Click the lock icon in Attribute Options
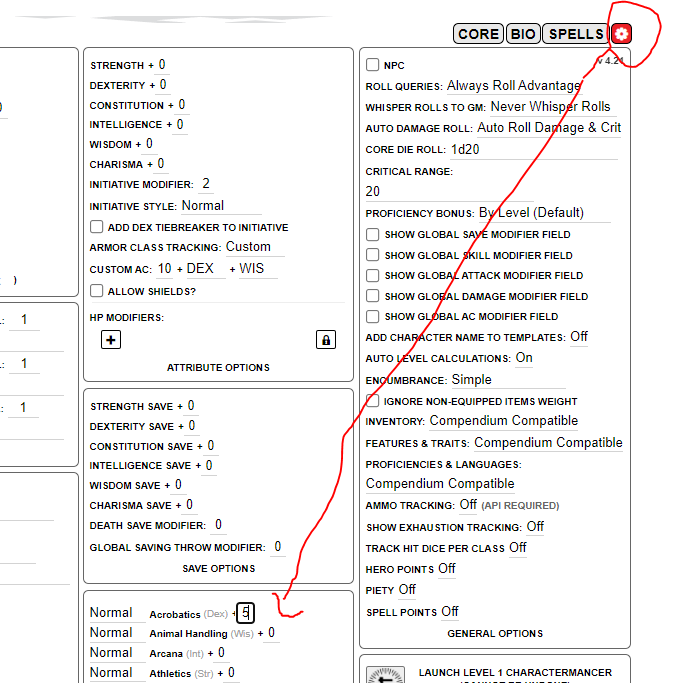 tap(325, 340)
